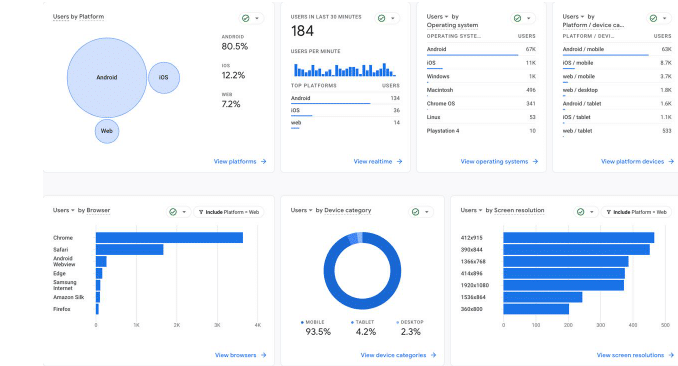Select the Windows row in Operating system table
This screenshot has width=678, height=366.
481,77
